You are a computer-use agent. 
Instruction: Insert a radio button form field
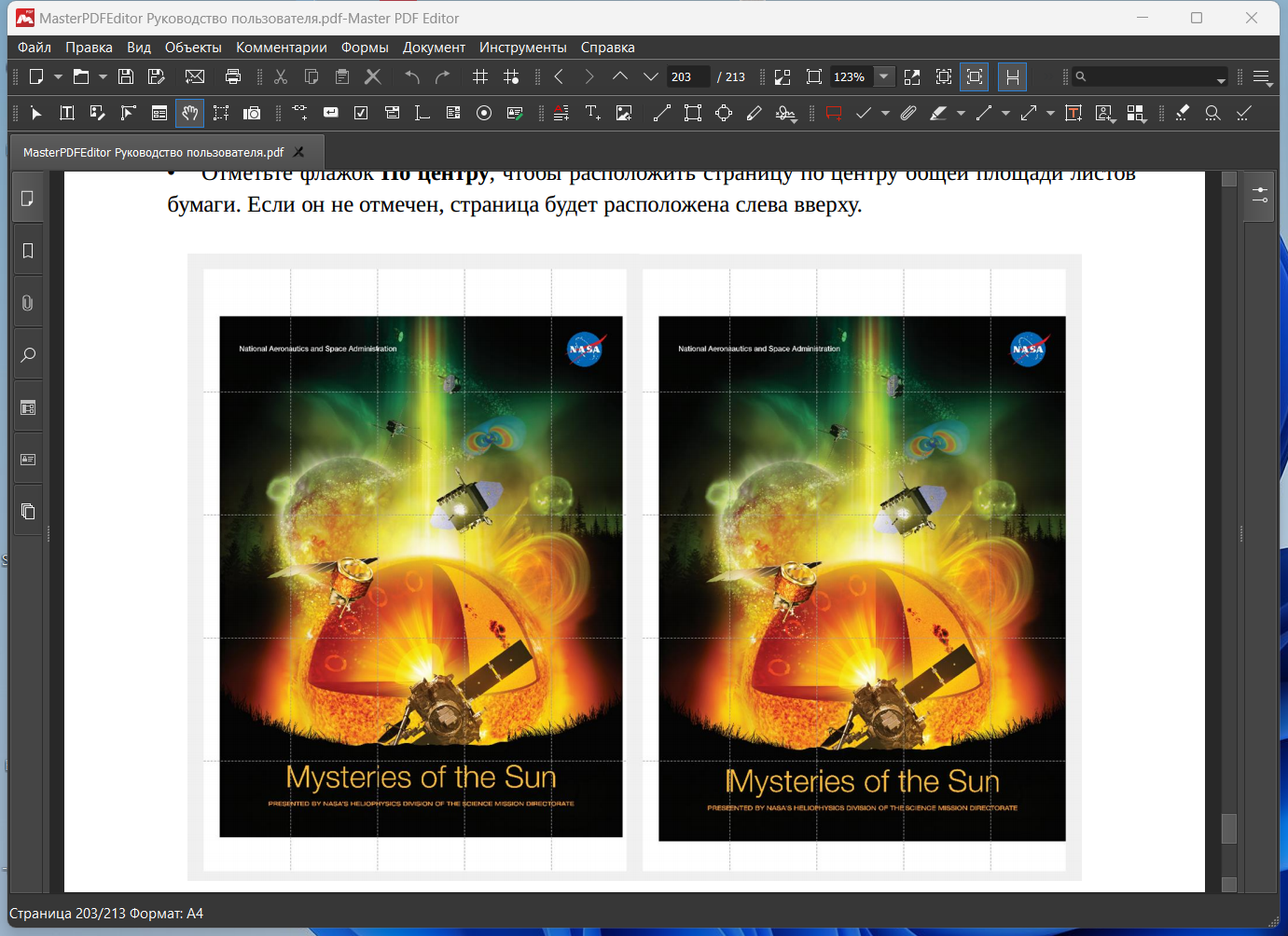coord(484,113)
